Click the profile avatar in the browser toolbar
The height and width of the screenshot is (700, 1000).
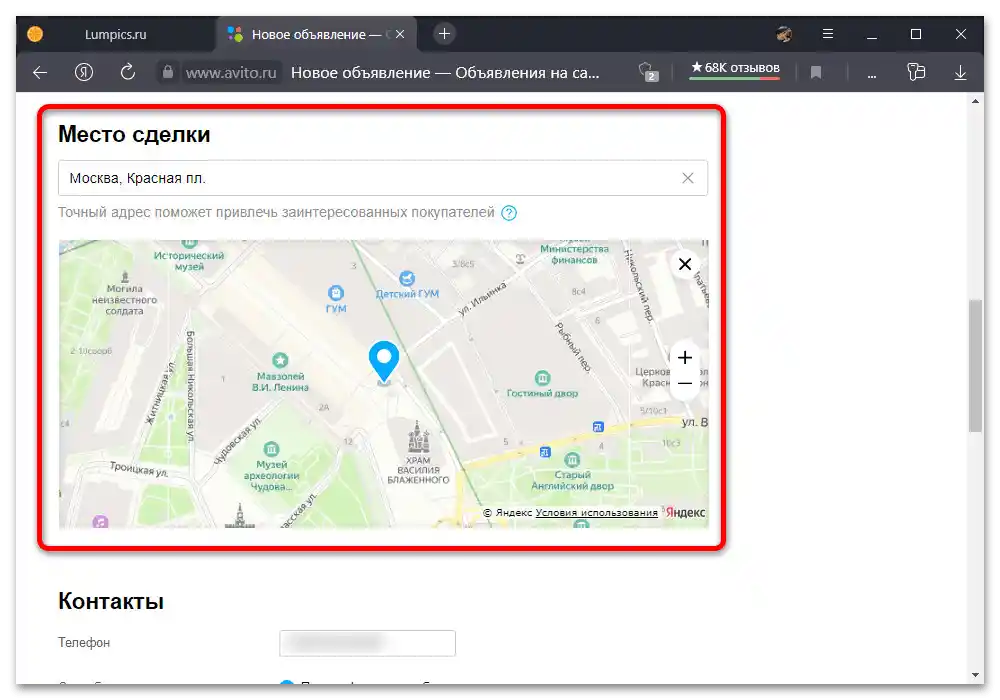coord(783,33)
